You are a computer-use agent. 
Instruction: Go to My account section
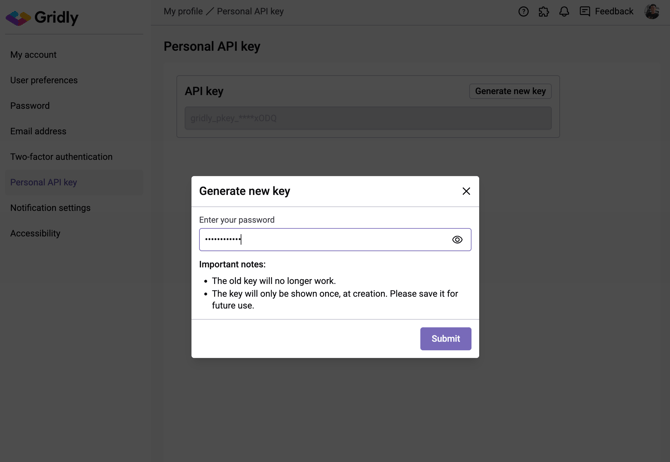(x=74, y=55)
